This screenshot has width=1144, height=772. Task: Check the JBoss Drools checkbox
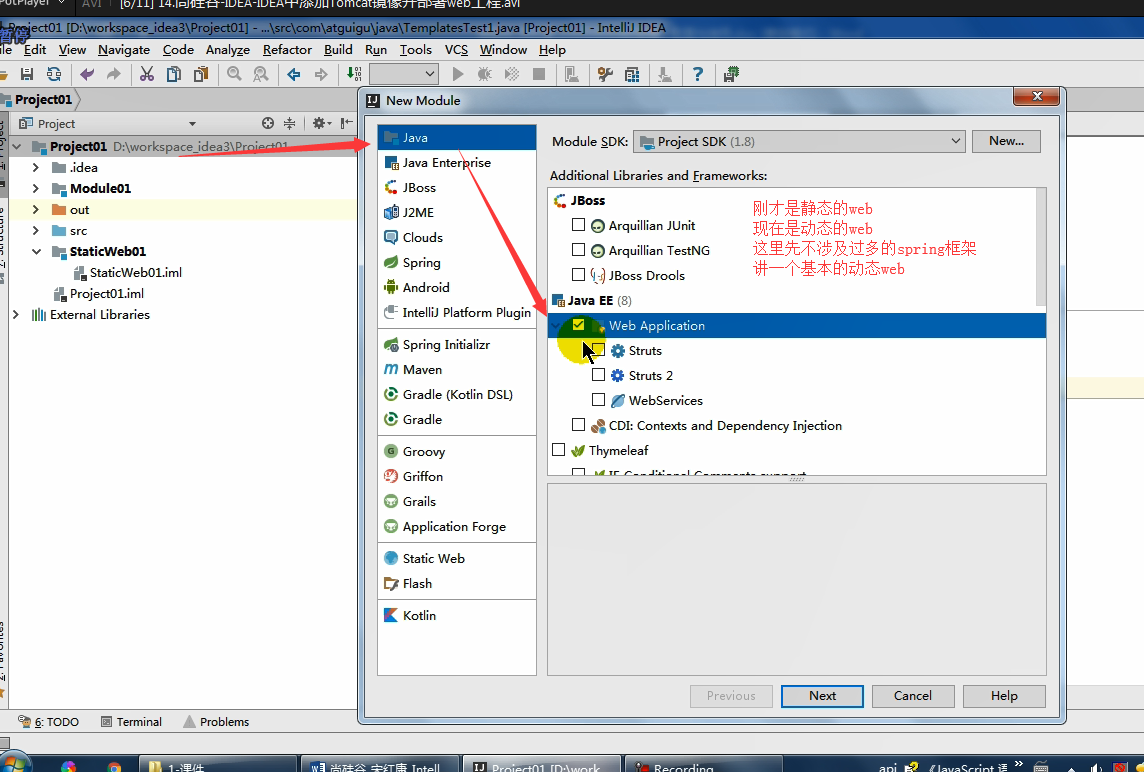pyautogui.click(x=579, y=274)
